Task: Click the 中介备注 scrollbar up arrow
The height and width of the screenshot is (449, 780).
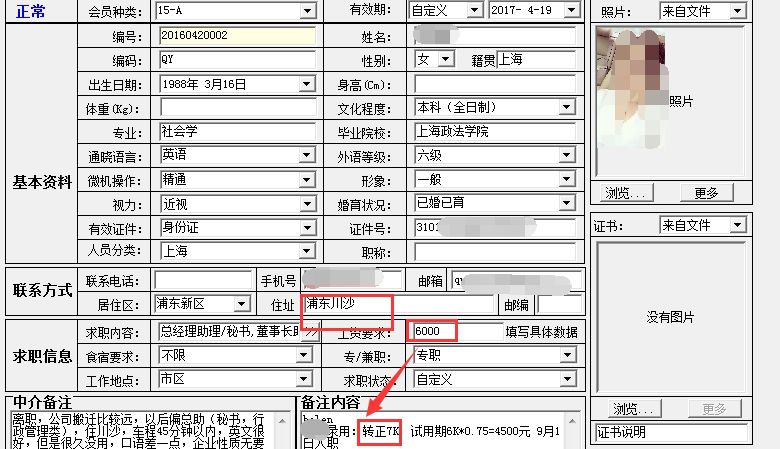Action: (x=282, y=421)
